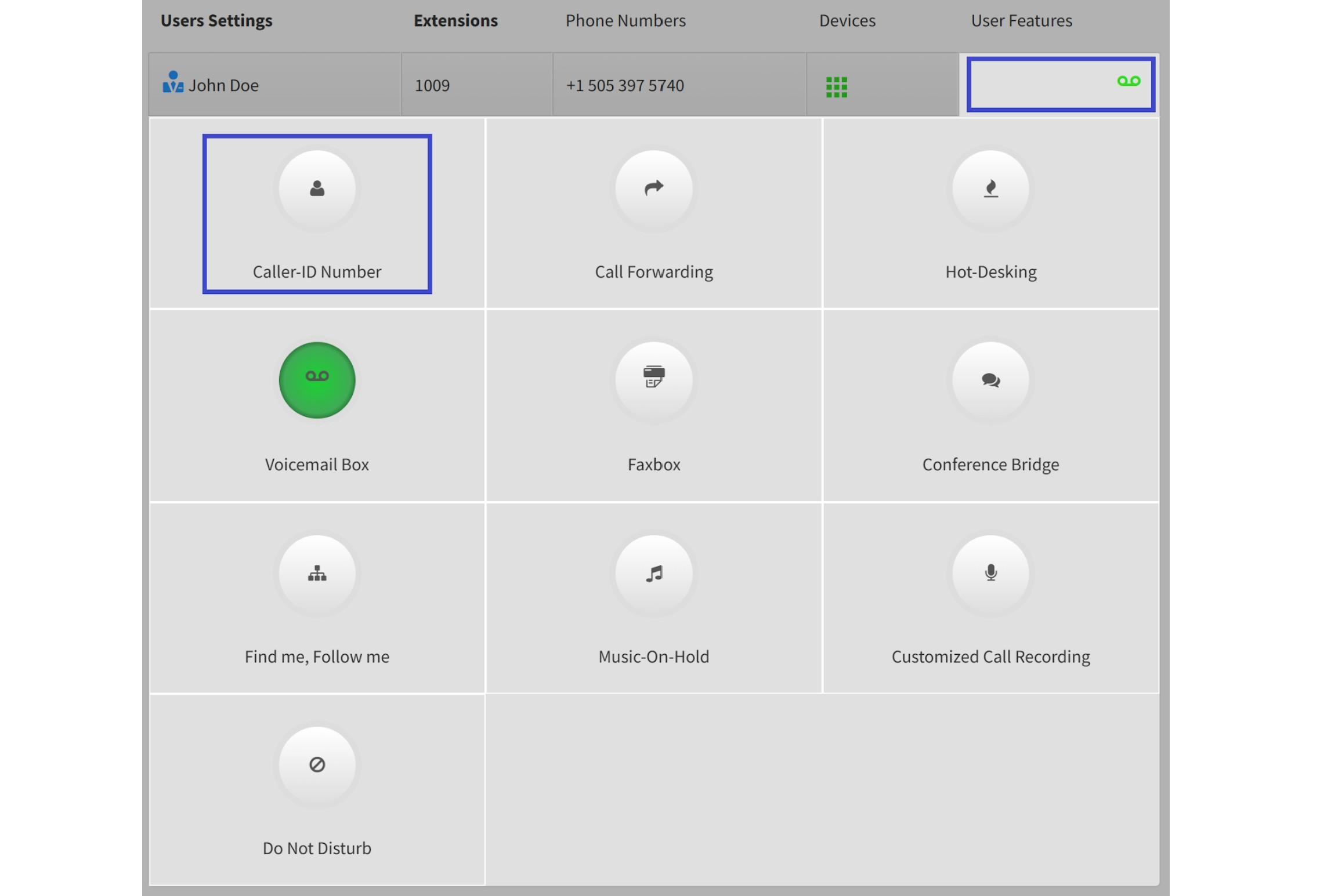This screenshot has width=1320, height=896.
Task: Click the Hot-Desking flame icon
Action: (990, 188)
